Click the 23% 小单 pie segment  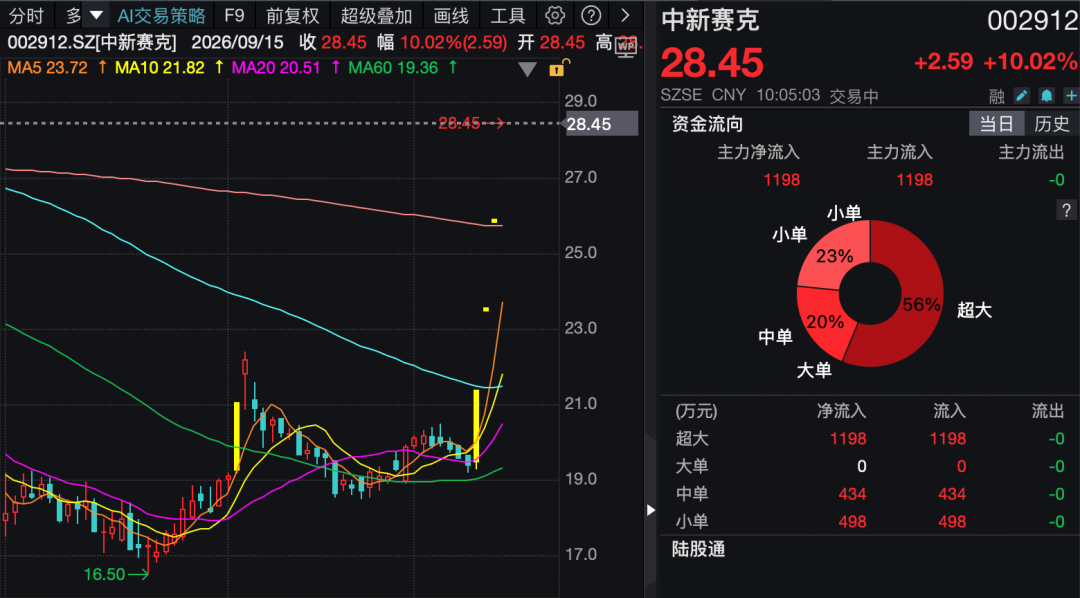(833, 256)
